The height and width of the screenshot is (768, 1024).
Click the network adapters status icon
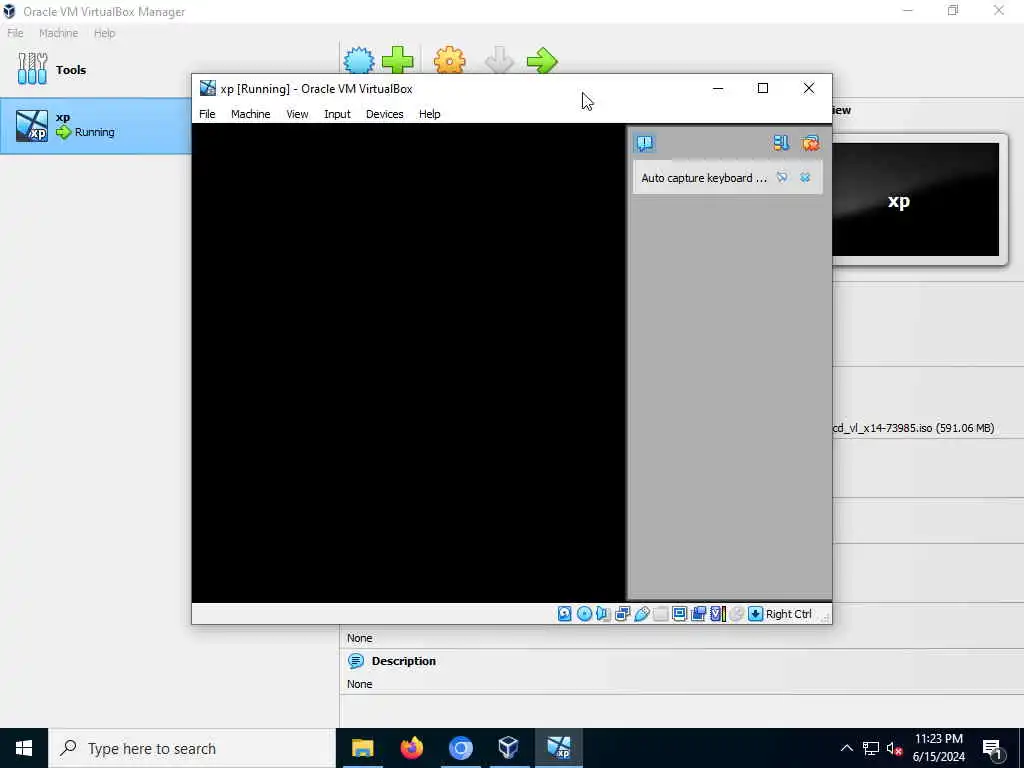[x=622, y=614]
